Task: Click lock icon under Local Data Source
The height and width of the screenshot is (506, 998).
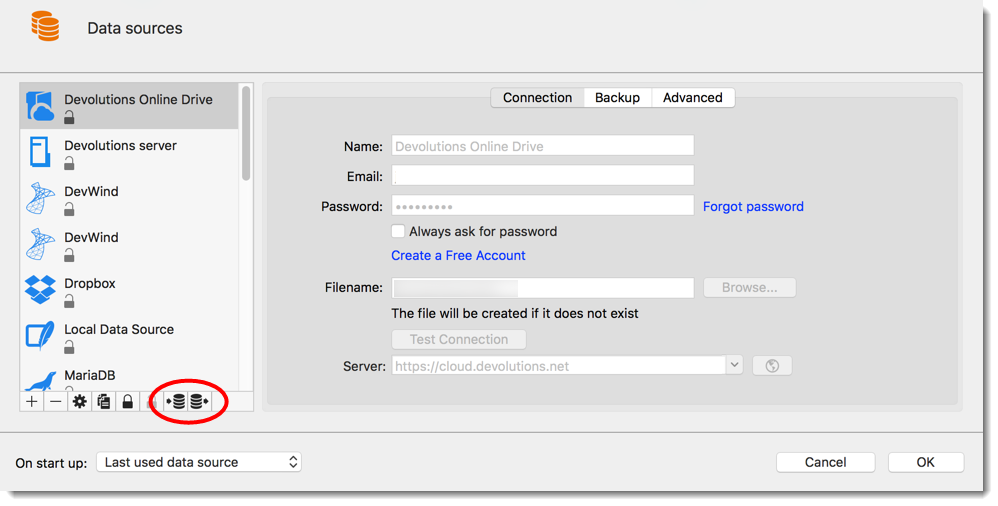Action: (x=69, y=346)
